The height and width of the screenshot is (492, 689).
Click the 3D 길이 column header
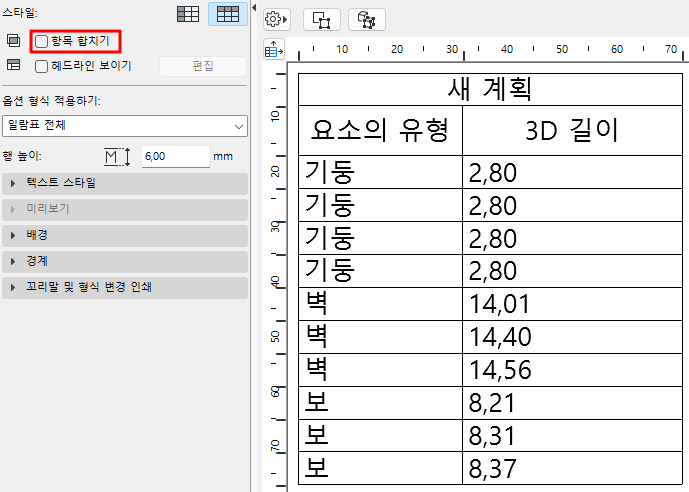pyautogui.click(x=572, y=130)
